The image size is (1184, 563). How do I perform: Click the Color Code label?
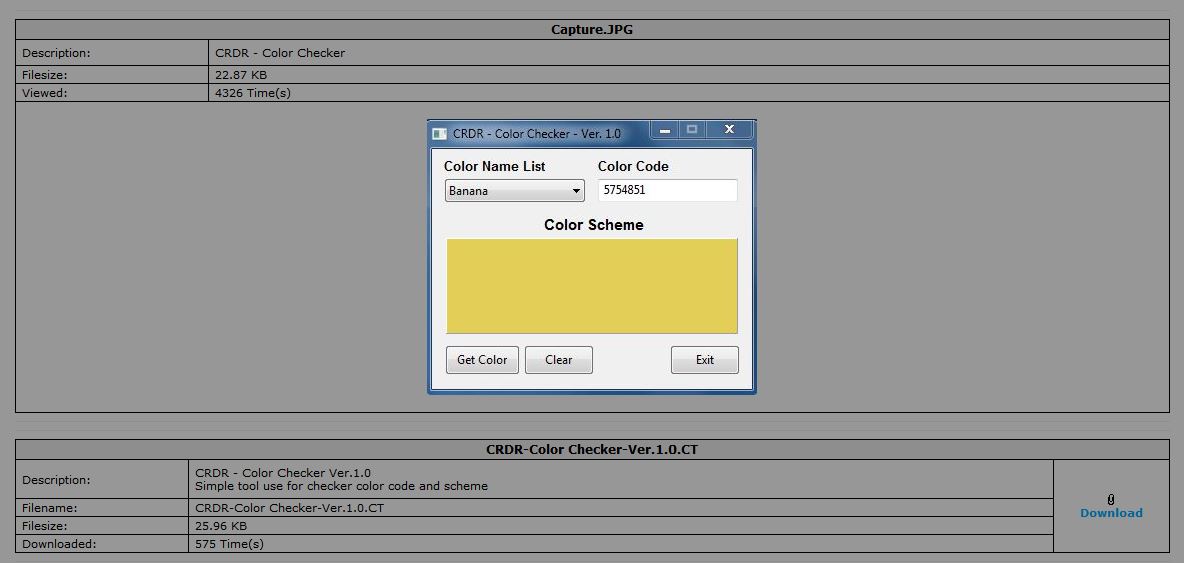[x=633, y=166]
